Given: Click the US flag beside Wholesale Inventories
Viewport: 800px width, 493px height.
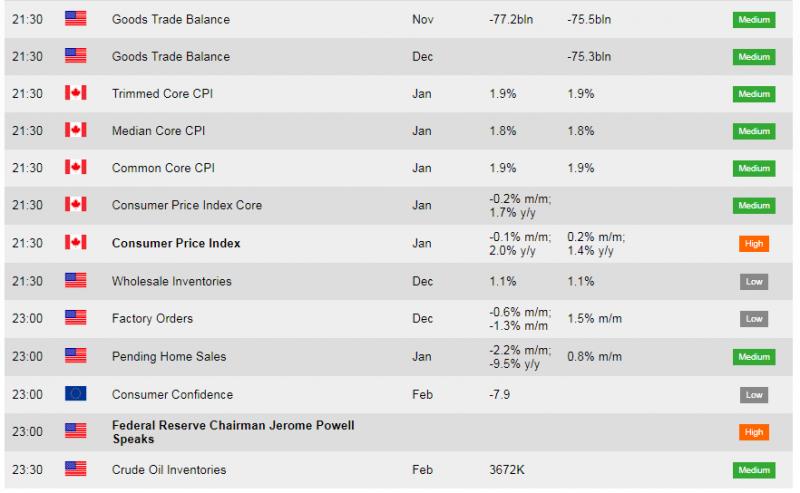Looking at the screenshot, I should [x=76, y=281].
